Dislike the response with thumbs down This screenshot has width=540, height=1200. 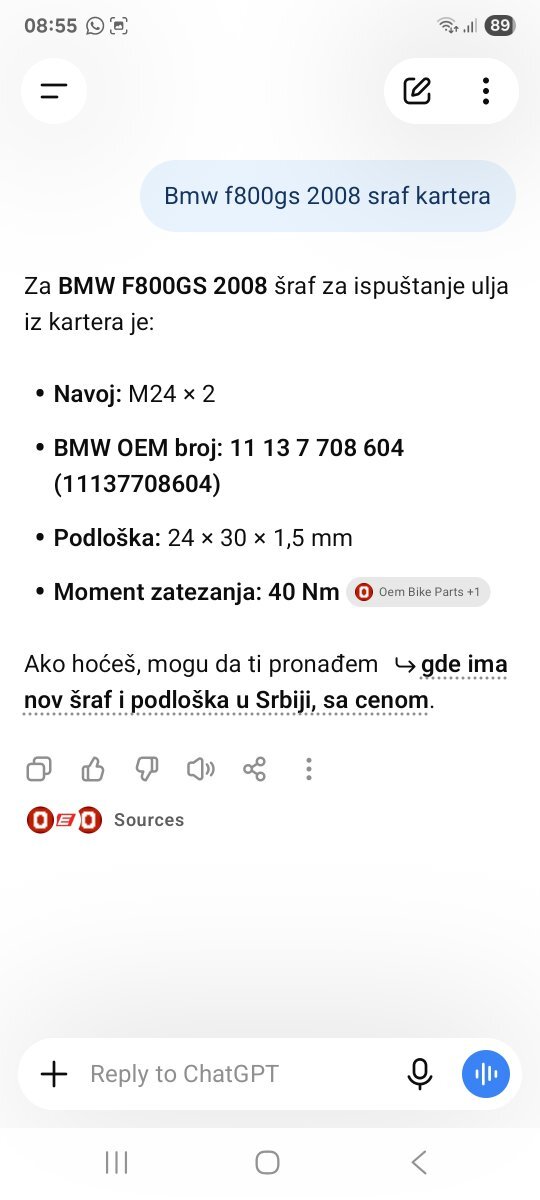147,769
